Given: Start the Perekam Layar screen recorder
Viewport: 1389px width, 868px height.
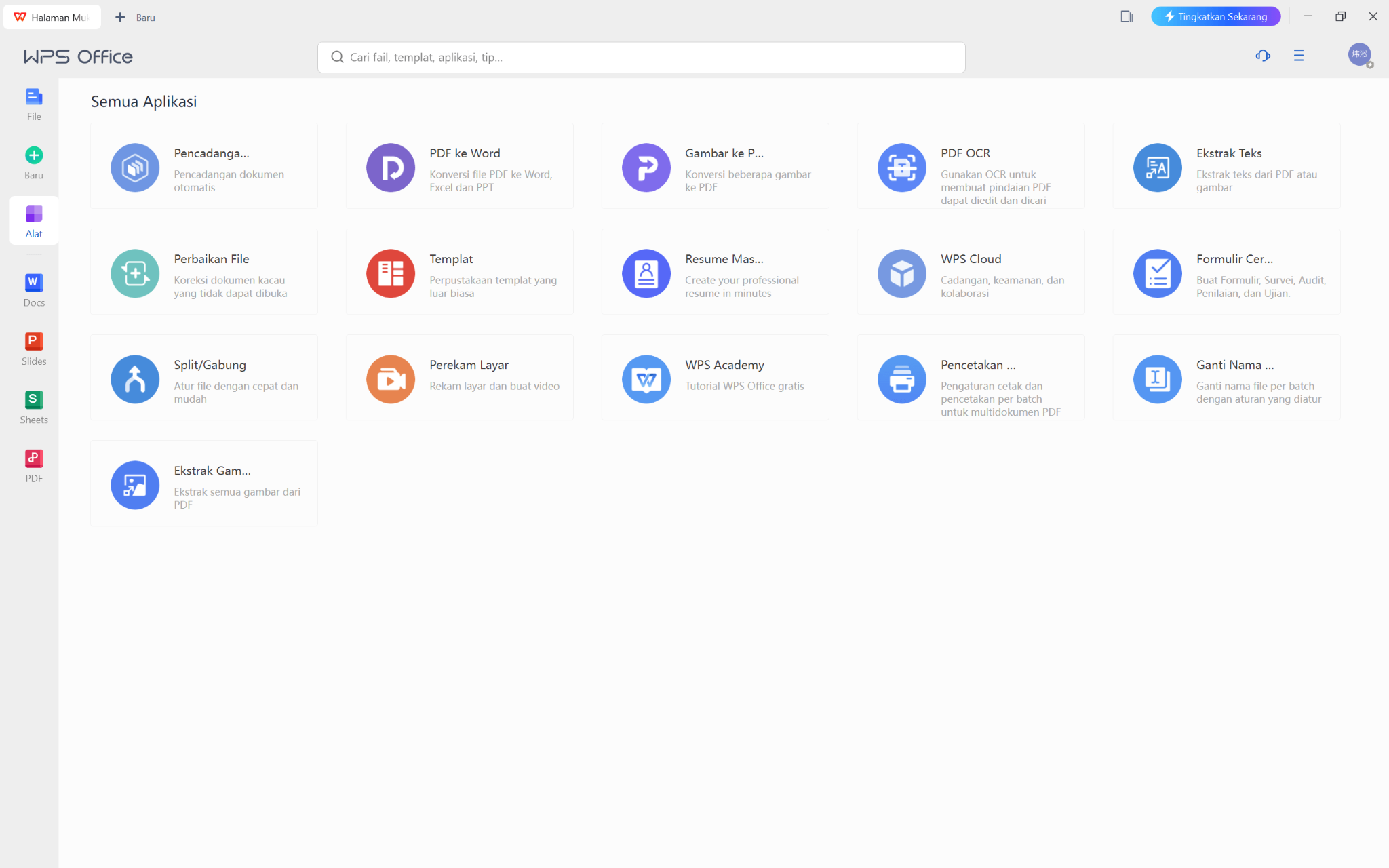Looking at the screenshot, I should (x=391, y=379).
